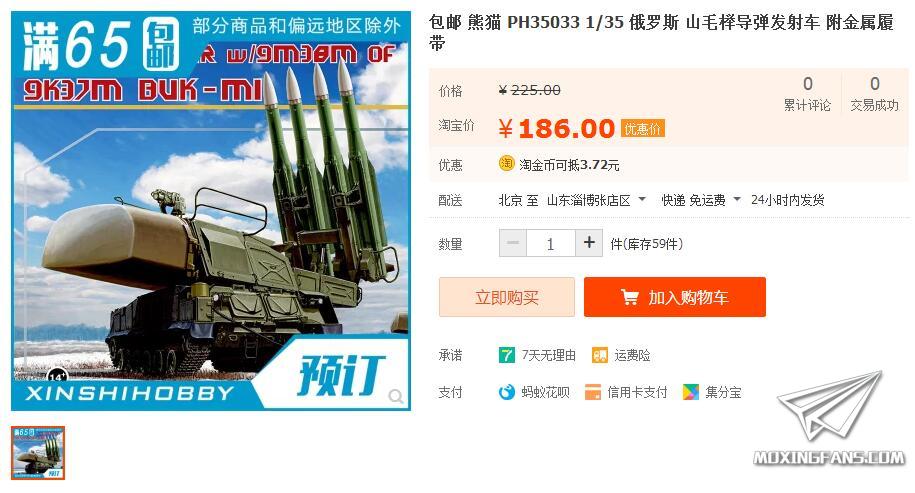Screen dimensions: 915x493
Task: Expand the delivery destination dropdown
Action: pyautogui.click(x=642, y=200)
